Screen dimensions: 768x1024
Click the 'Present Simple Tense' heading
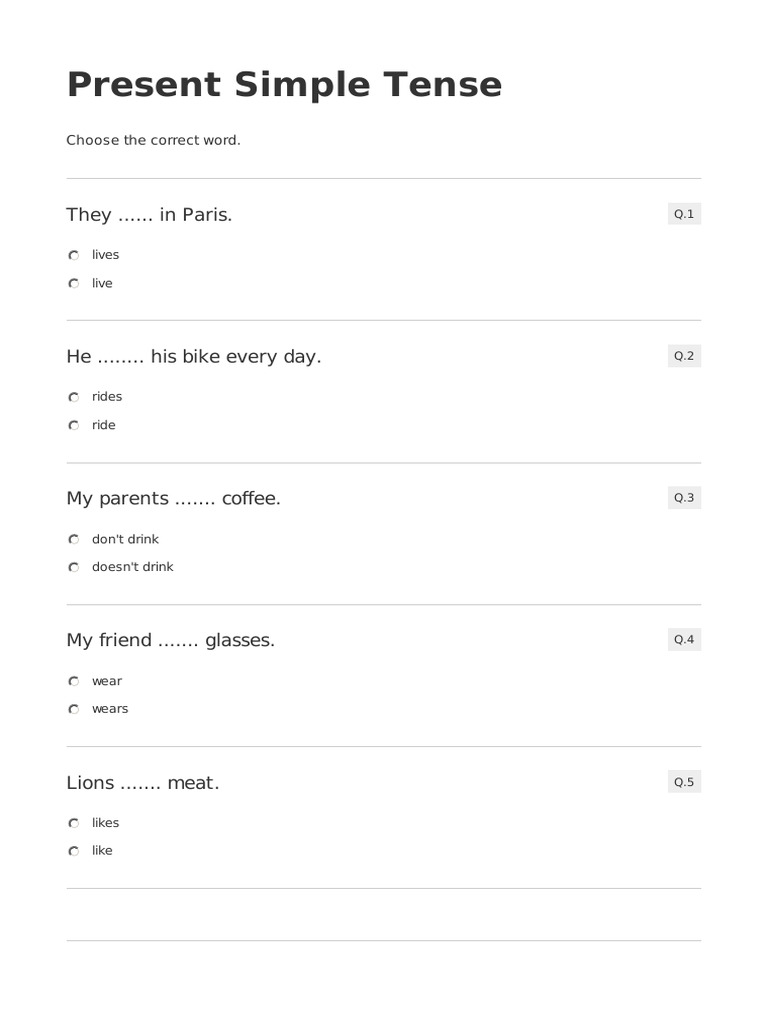[x=284, y=85]
